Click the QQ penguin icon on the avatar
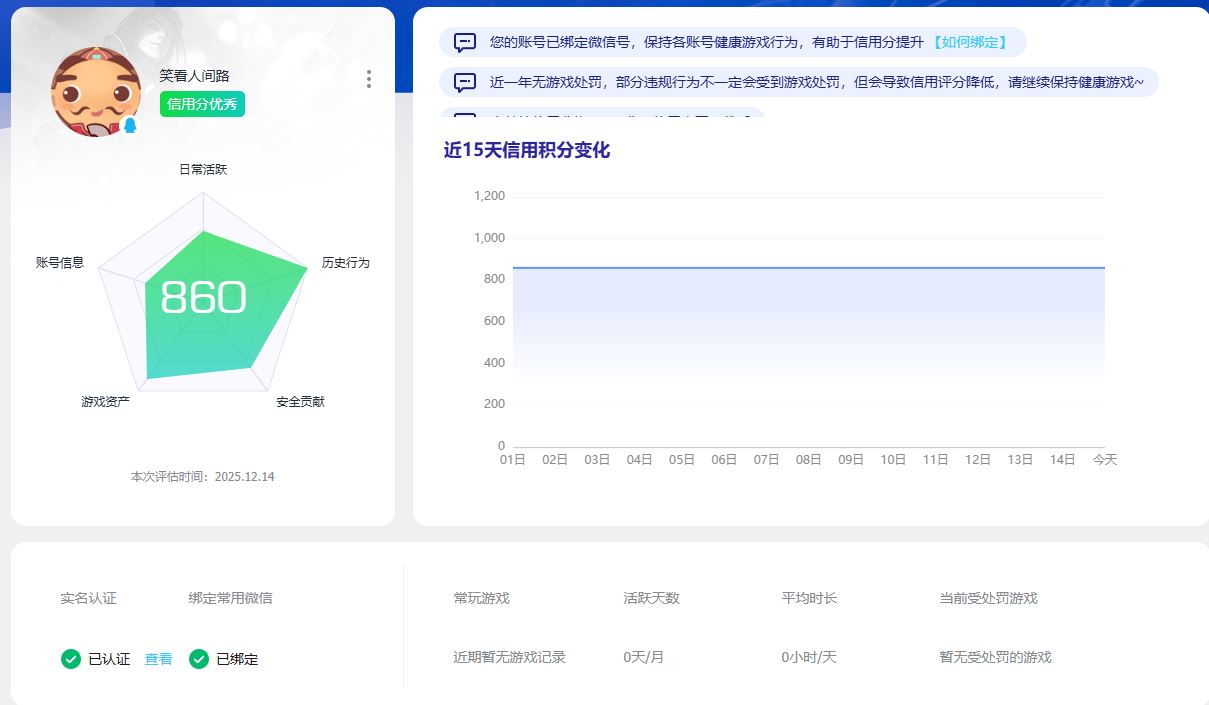 point(129,127)
